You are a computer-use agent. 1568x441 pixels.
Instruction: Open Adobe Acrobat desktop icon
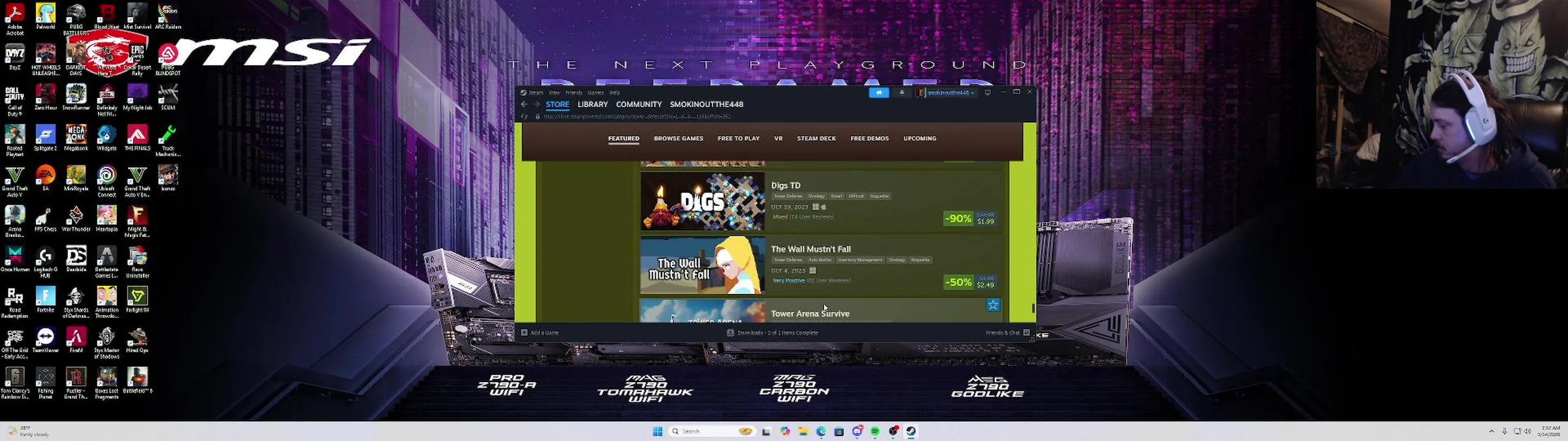(x=15, y=19)
